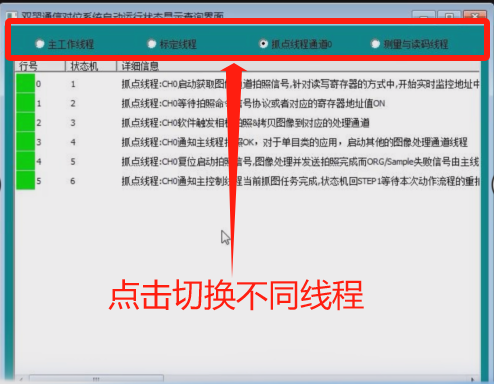This screenshot has width=494, height=384.
Task: Select the row about CH0软件触发相机拍照
Action: click(247, 123)
